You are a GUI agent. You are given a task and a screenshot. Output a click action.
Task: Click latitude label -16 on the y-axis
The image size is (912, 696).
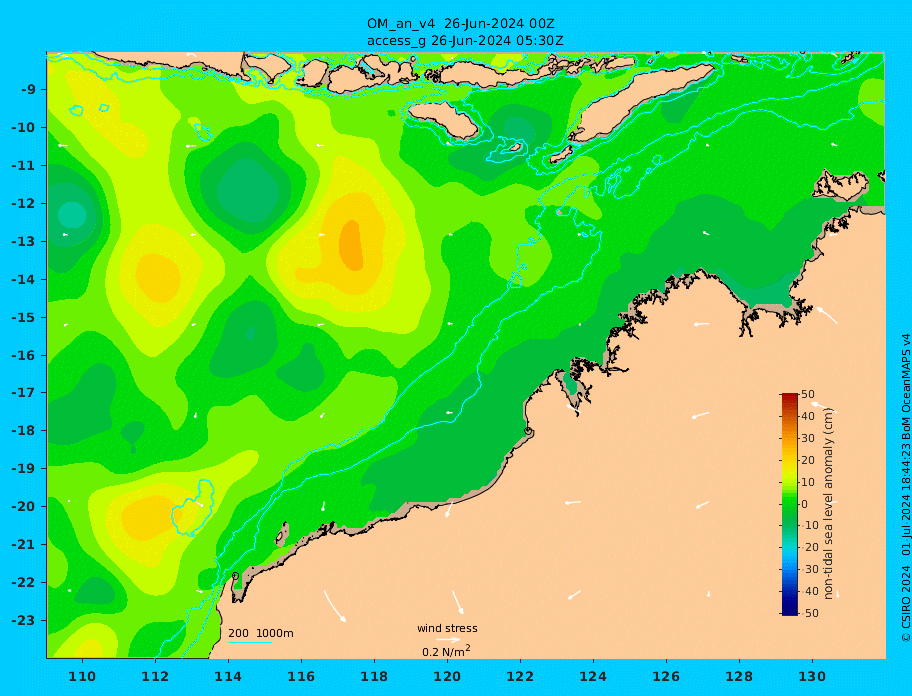(24, 355)
